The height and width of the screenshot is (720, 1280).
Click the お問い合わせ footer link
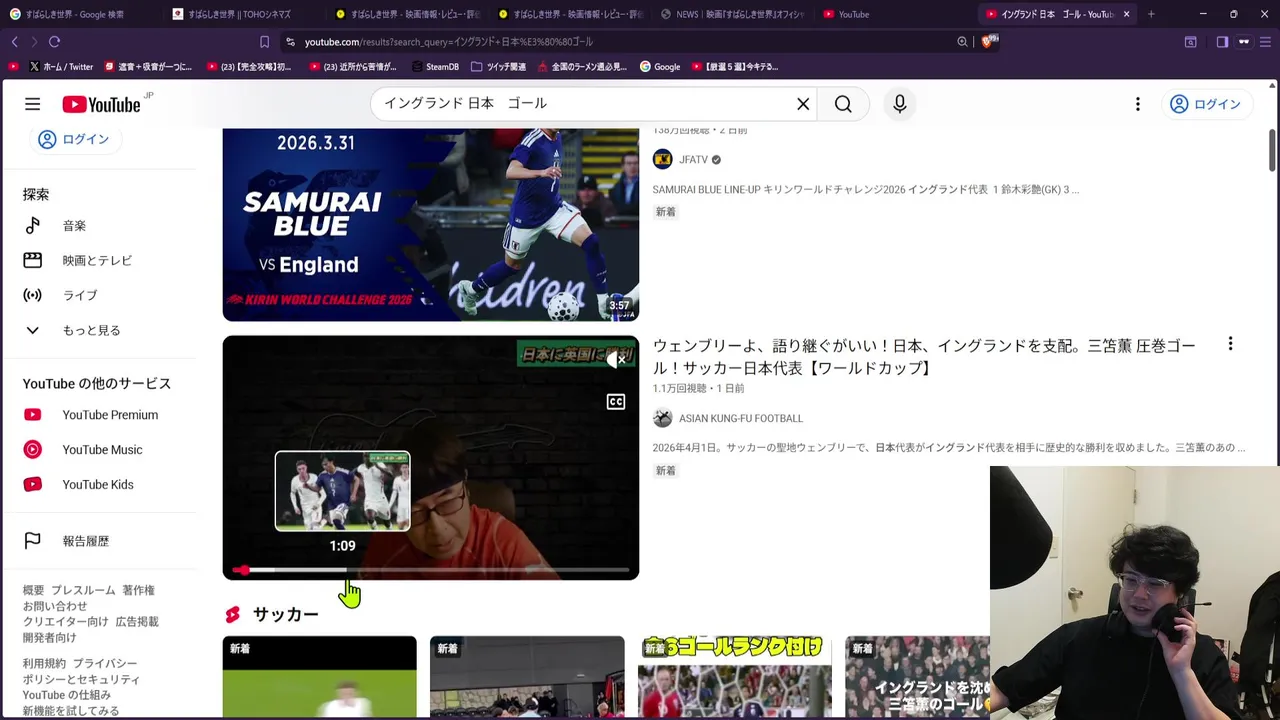[x=55, y=606]
